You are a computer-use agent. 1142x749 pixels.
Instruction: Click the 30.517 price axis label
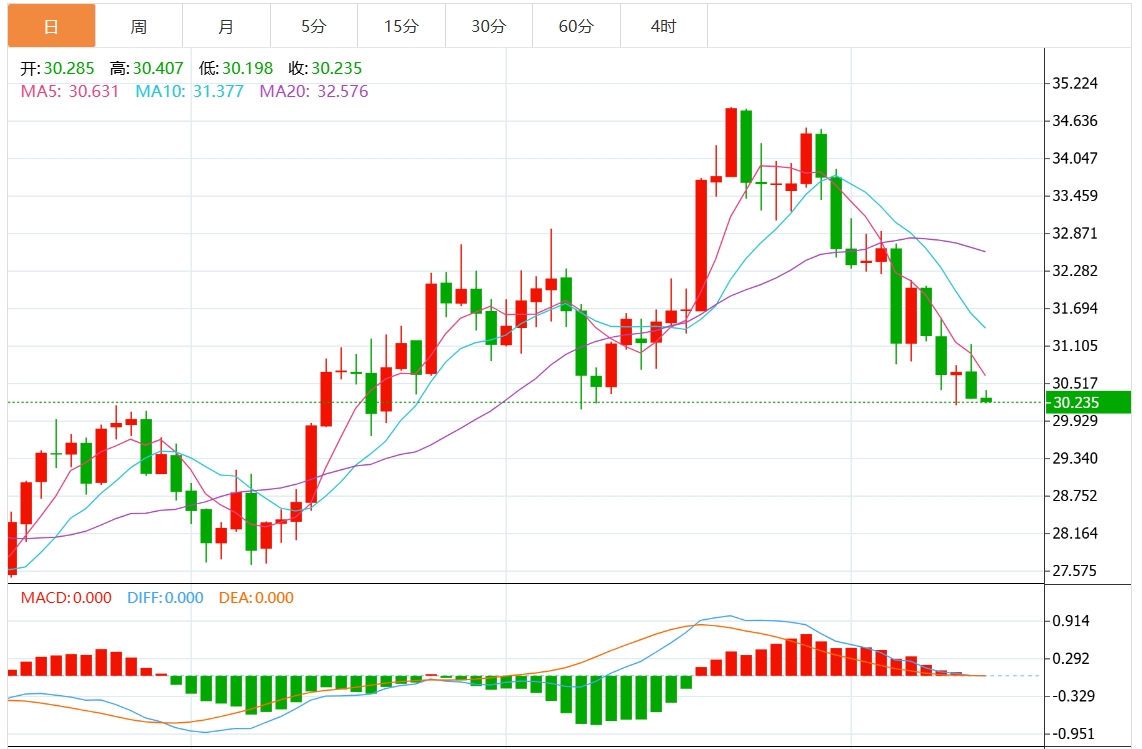[x=1075, y=383]
